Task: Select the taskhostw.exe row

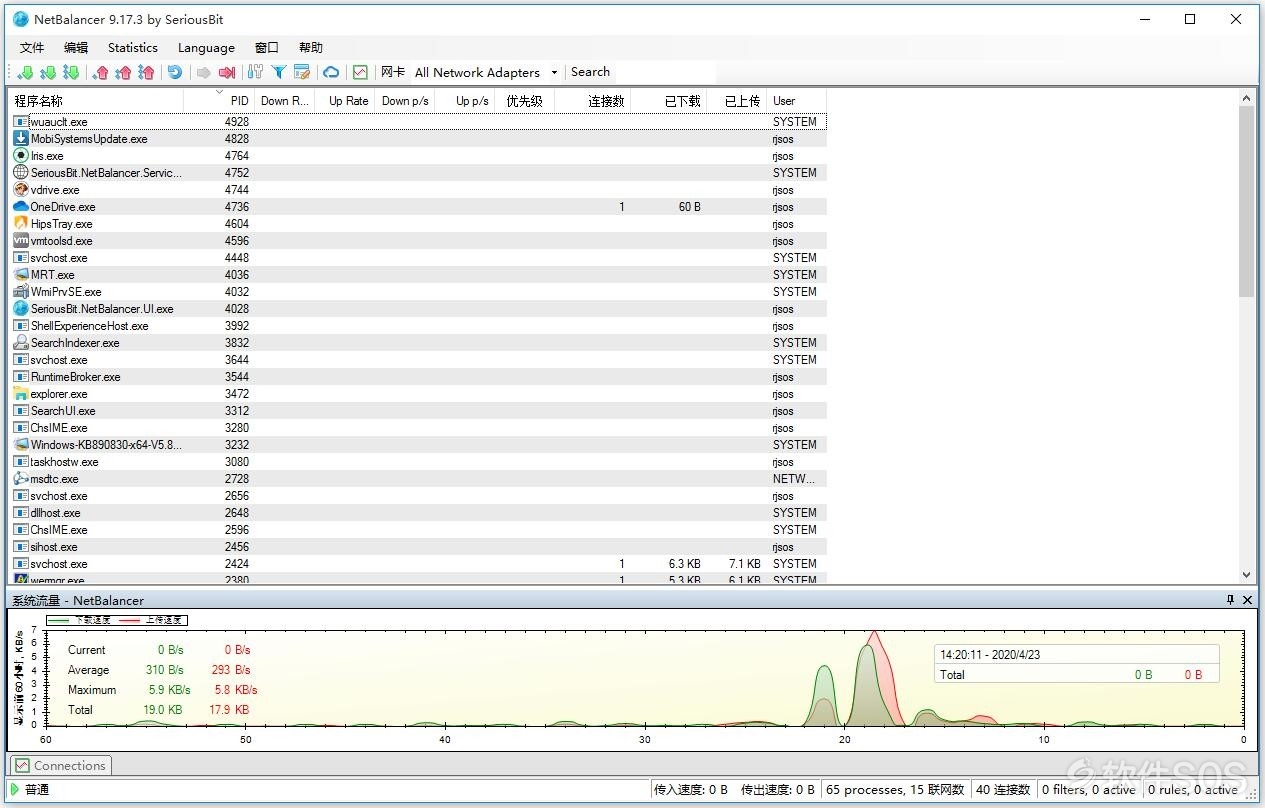Action: 419,462
